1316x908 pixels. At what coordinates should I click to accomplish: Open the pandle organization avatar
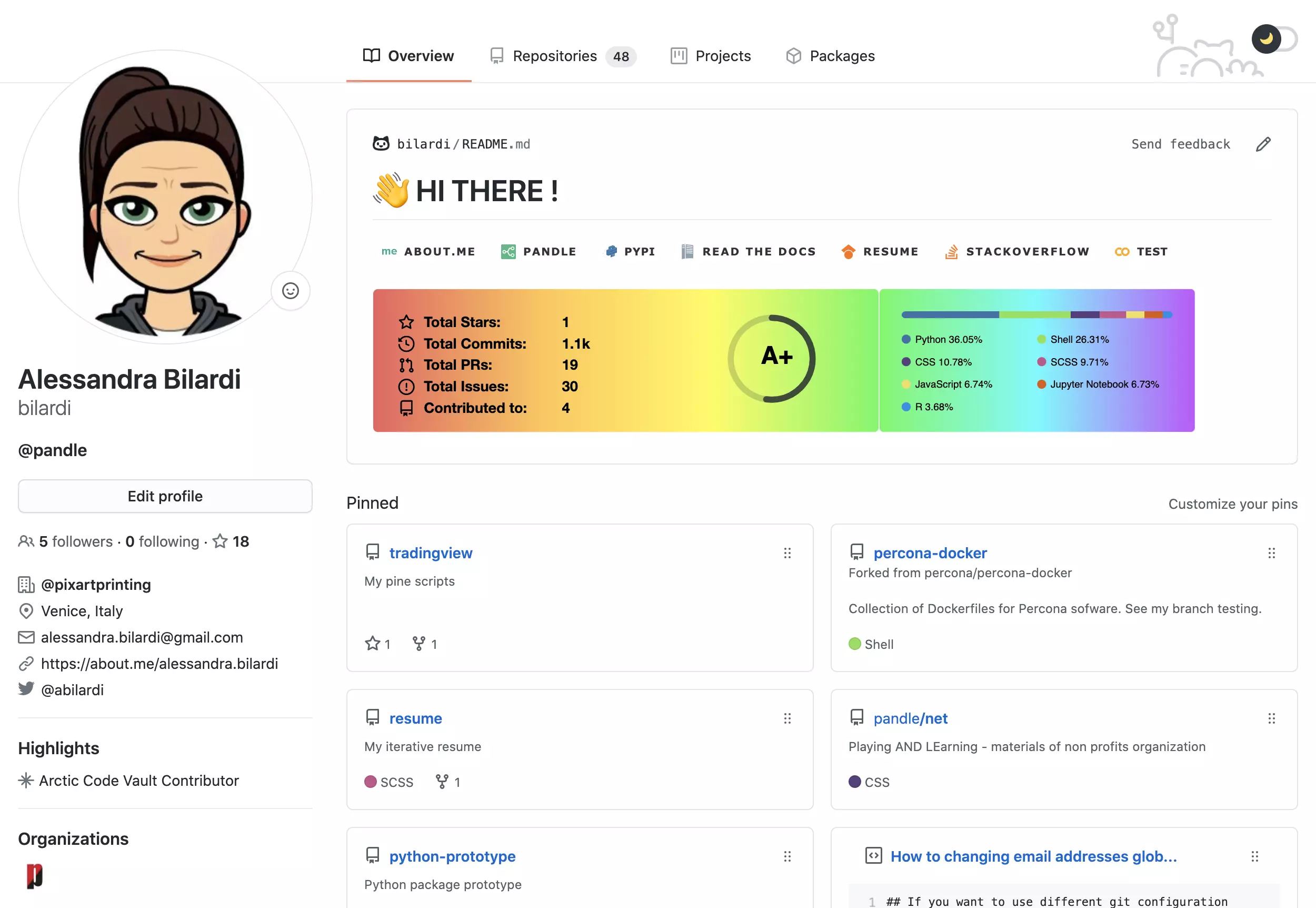click(35, 875)
